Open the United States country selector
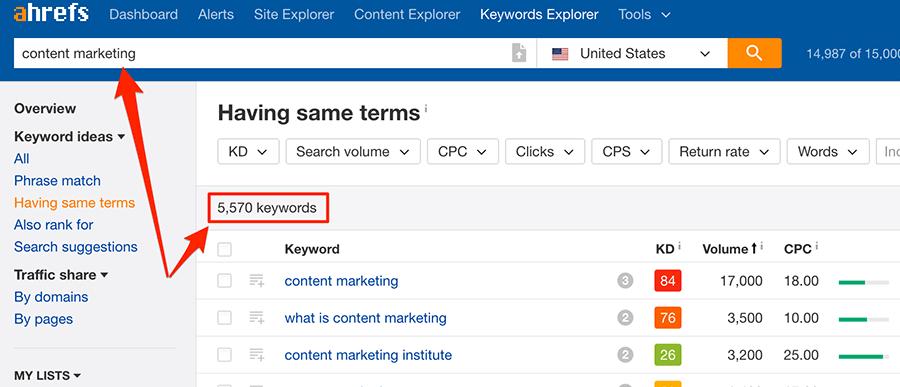Image resolution: width=900 pixels, height=387 pixels. click(x=632, y=53)
